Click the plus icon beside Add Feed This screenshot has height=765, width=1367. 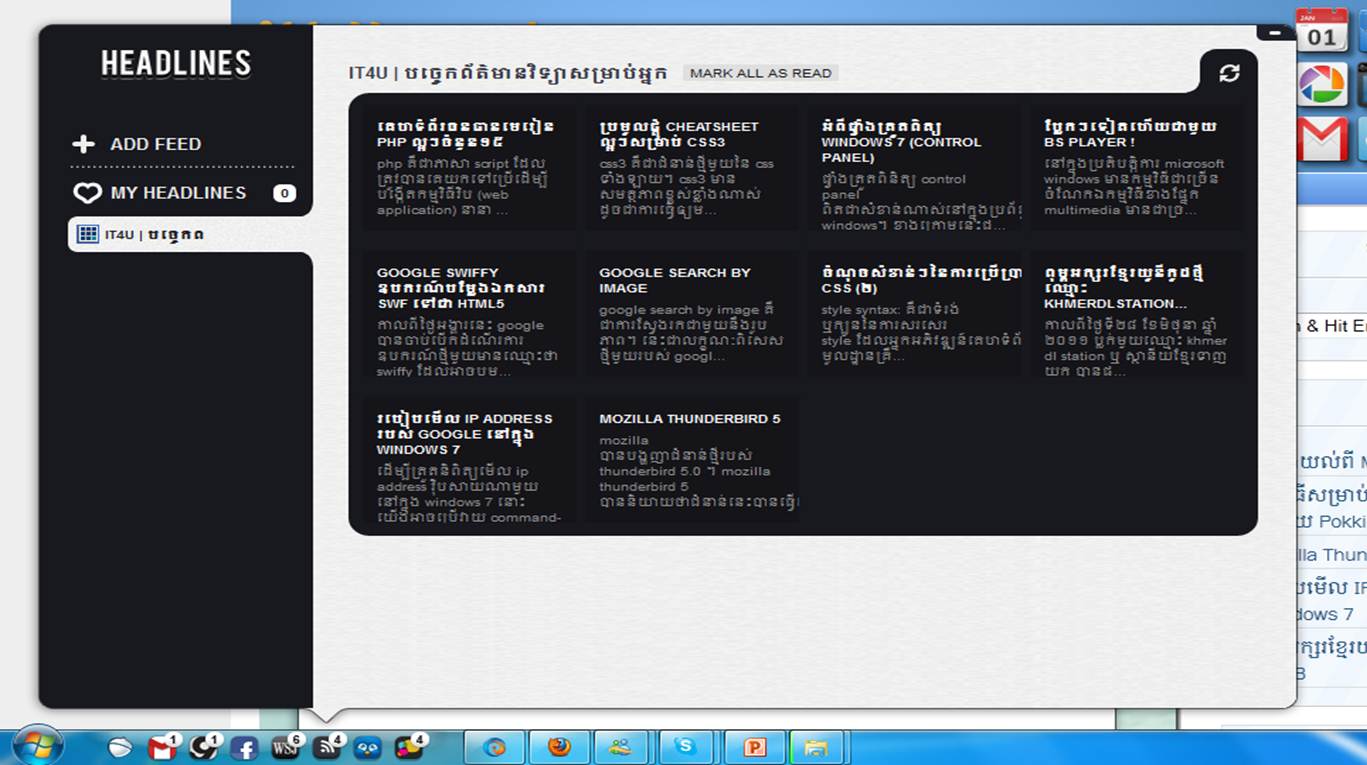tap(83, 144)
